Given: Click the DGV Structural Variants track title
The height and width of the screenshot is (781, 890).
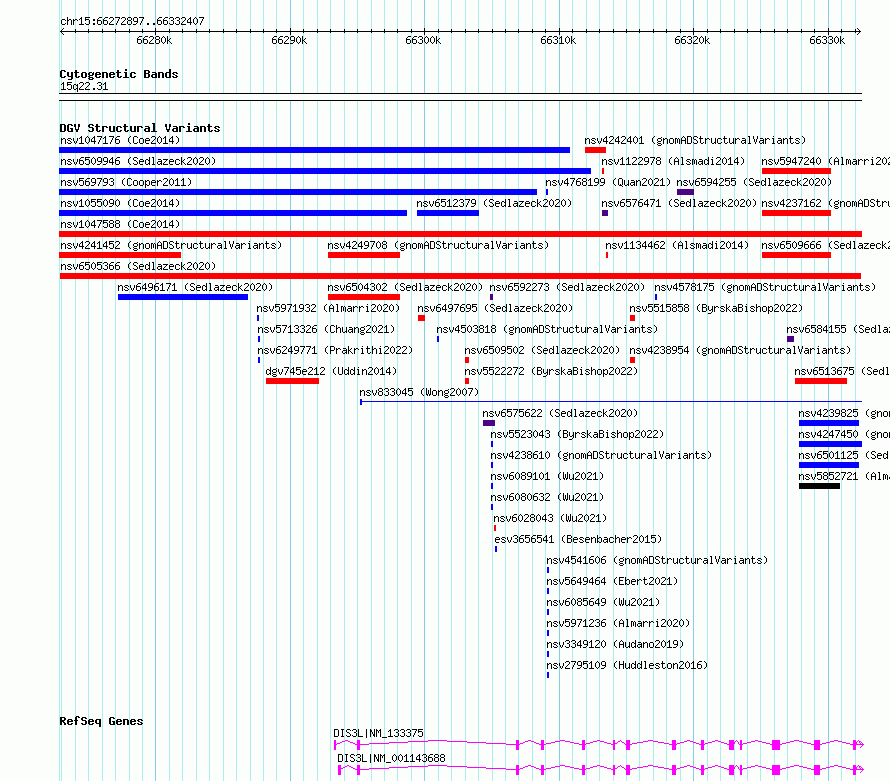Looking at the screenshot, I should coord(140,128).
